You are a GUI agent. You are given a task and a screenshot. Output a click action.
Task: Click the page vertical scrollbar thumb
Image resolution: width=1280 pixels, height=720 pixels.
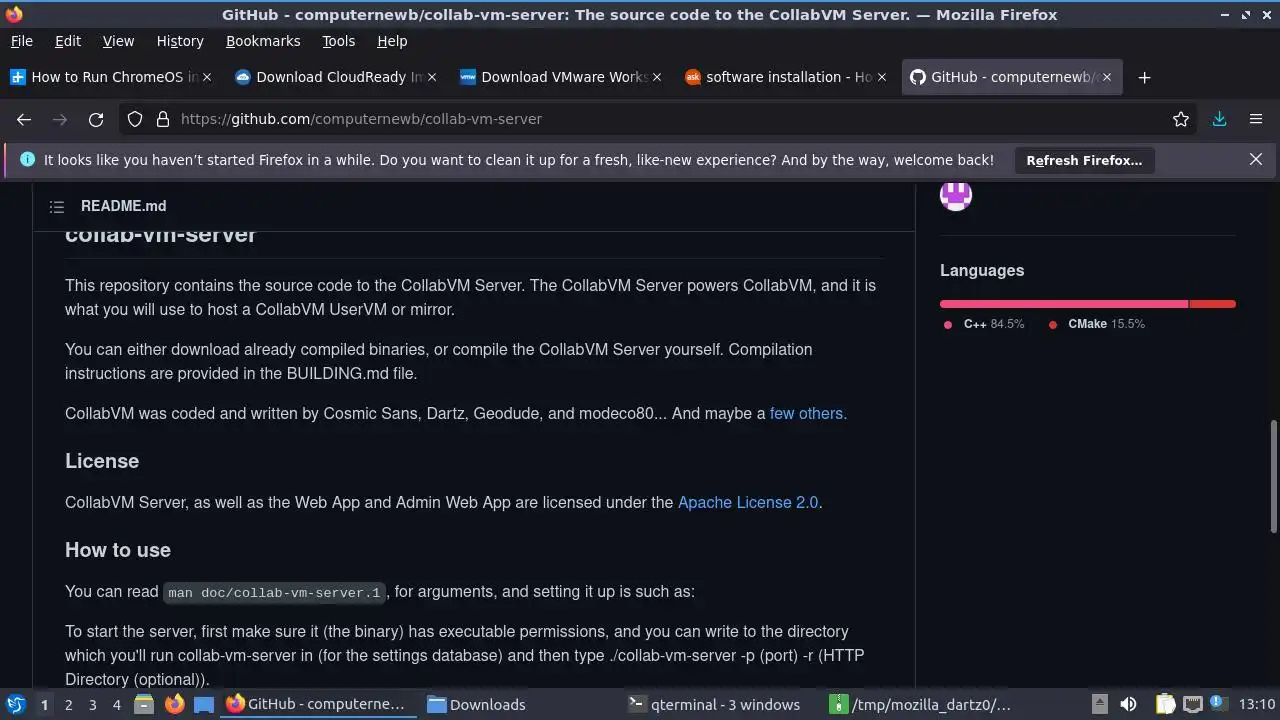click(x=1273, y=476)
